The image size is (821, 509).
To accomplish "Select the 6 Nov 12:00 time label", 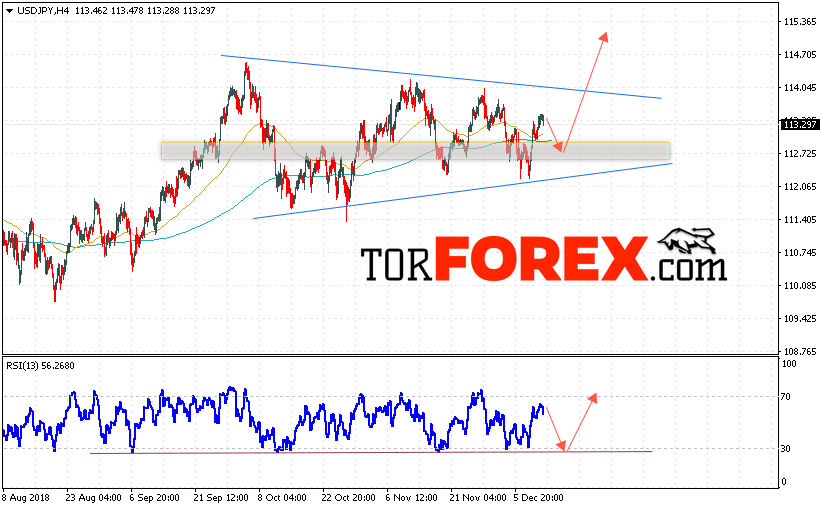I will 410,497.
